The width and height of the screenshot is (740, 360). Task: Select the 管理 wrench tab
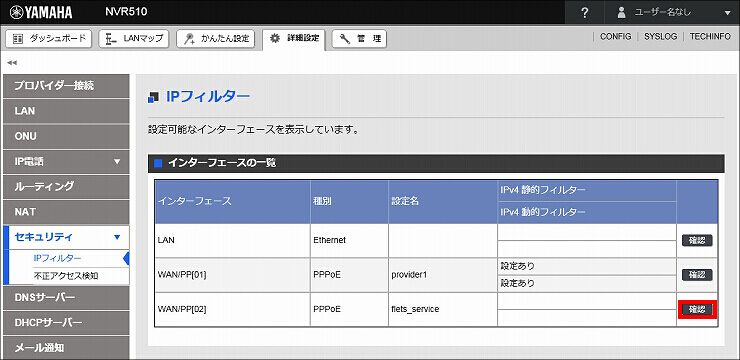[360, 39]
